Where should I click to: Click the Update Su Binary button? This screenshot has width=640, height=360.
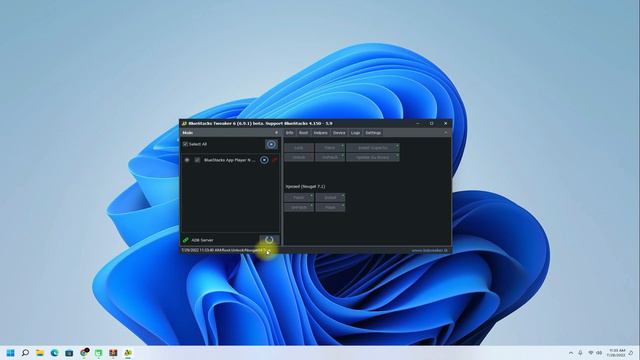[373, 157]
